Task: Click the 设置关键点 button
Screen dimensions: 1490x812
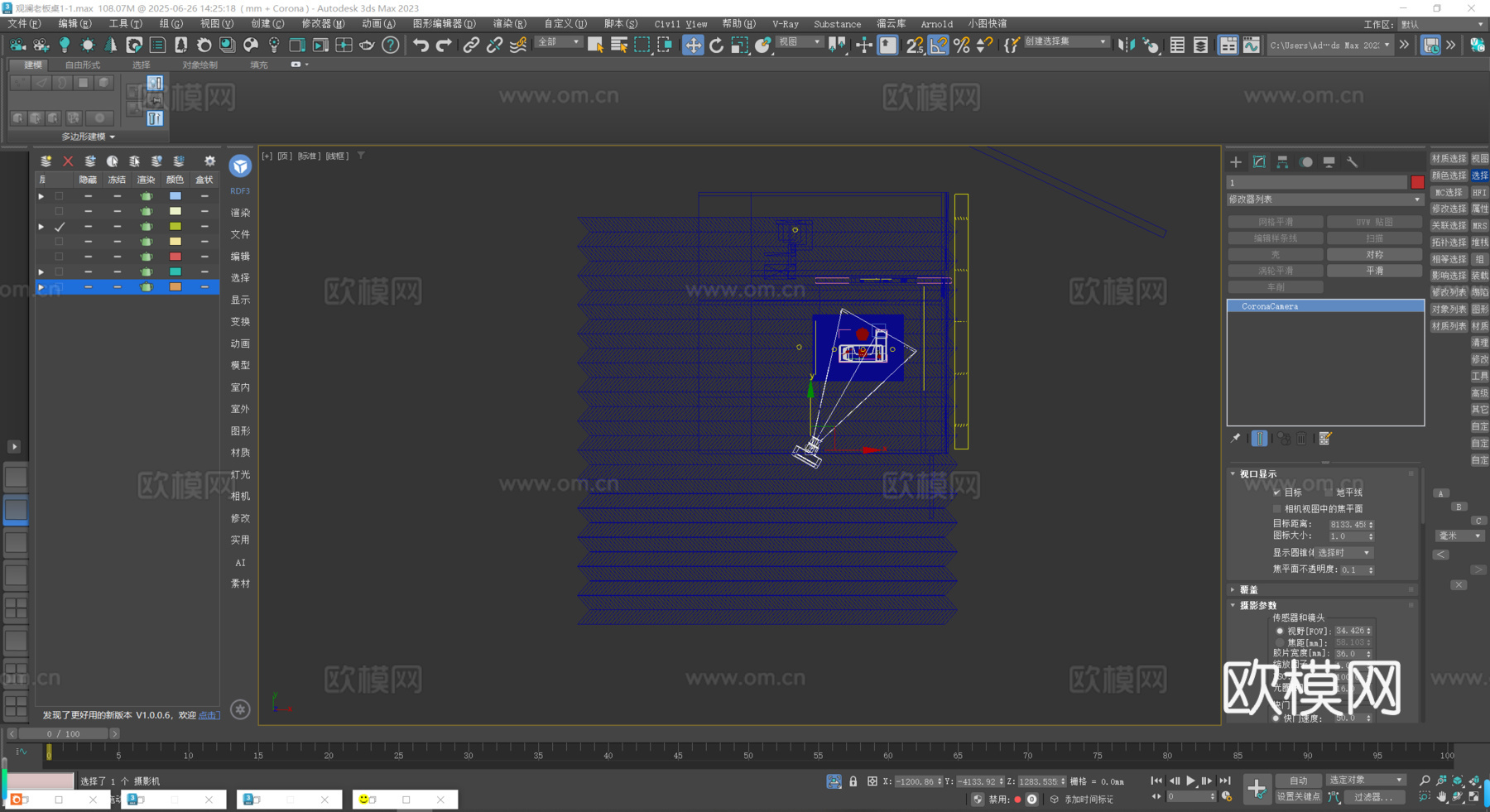Action: [x=1298, y=797]
